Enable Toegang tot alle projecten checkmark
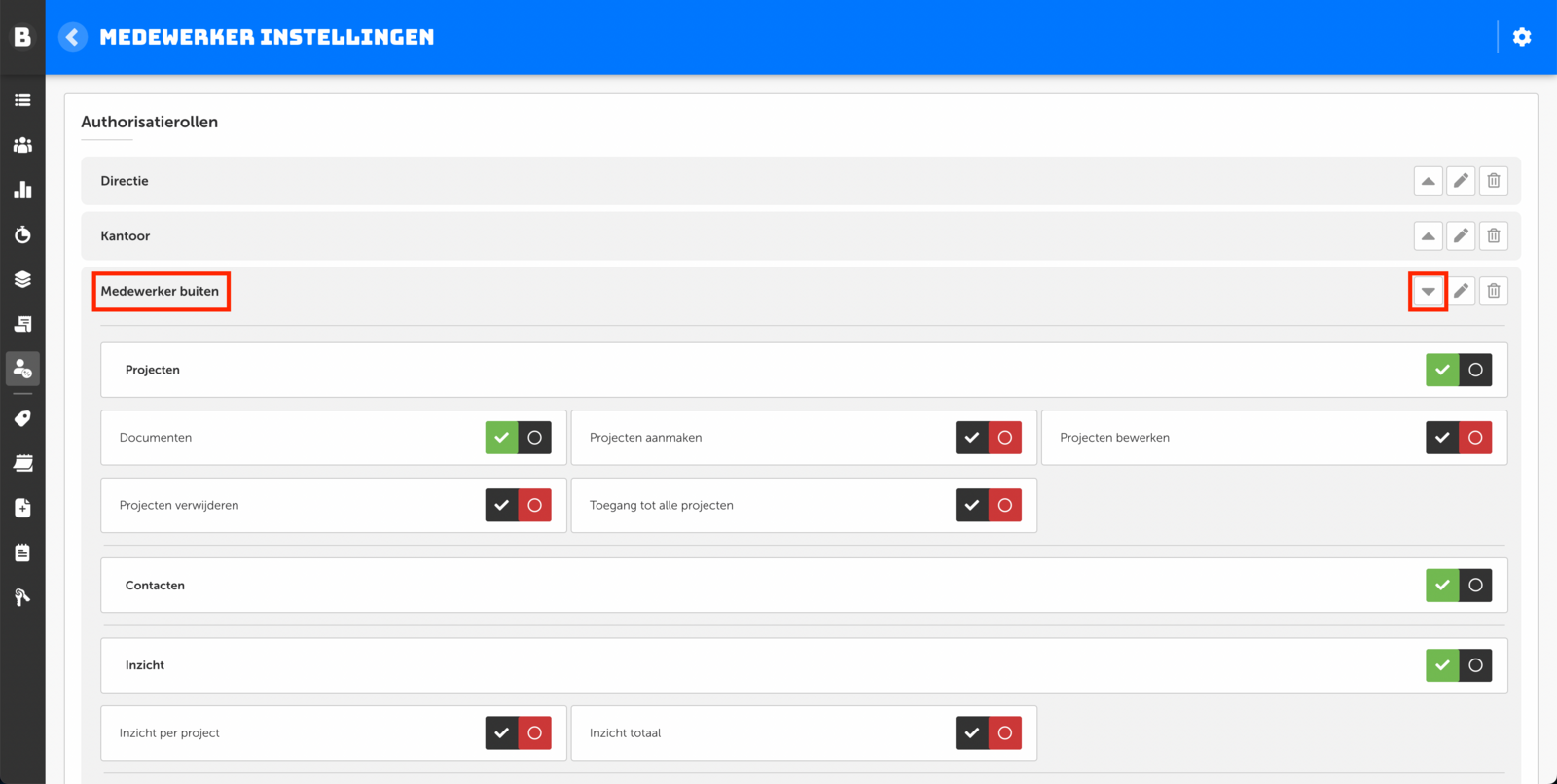 click(972, 505)
